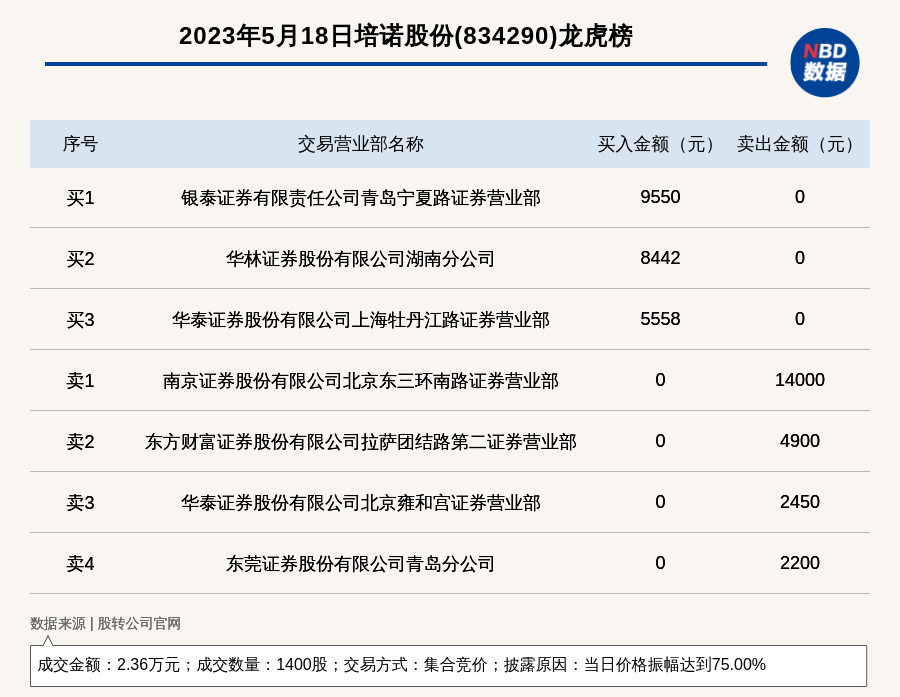900x697 pixels.
Task: Click the buy amount 5558
Action: 660,319
